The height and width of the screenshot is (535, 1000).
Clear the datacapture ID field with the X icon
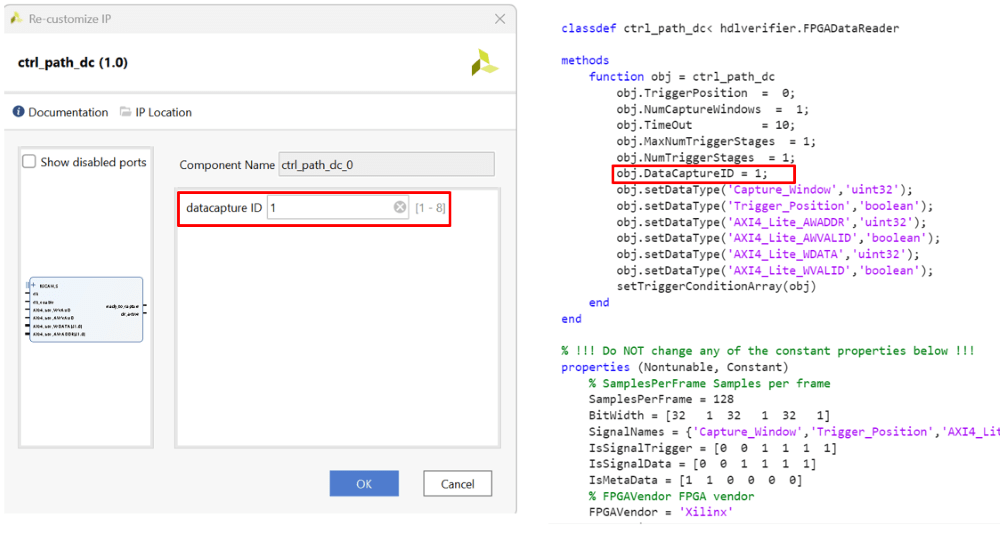tap(400, 207)
